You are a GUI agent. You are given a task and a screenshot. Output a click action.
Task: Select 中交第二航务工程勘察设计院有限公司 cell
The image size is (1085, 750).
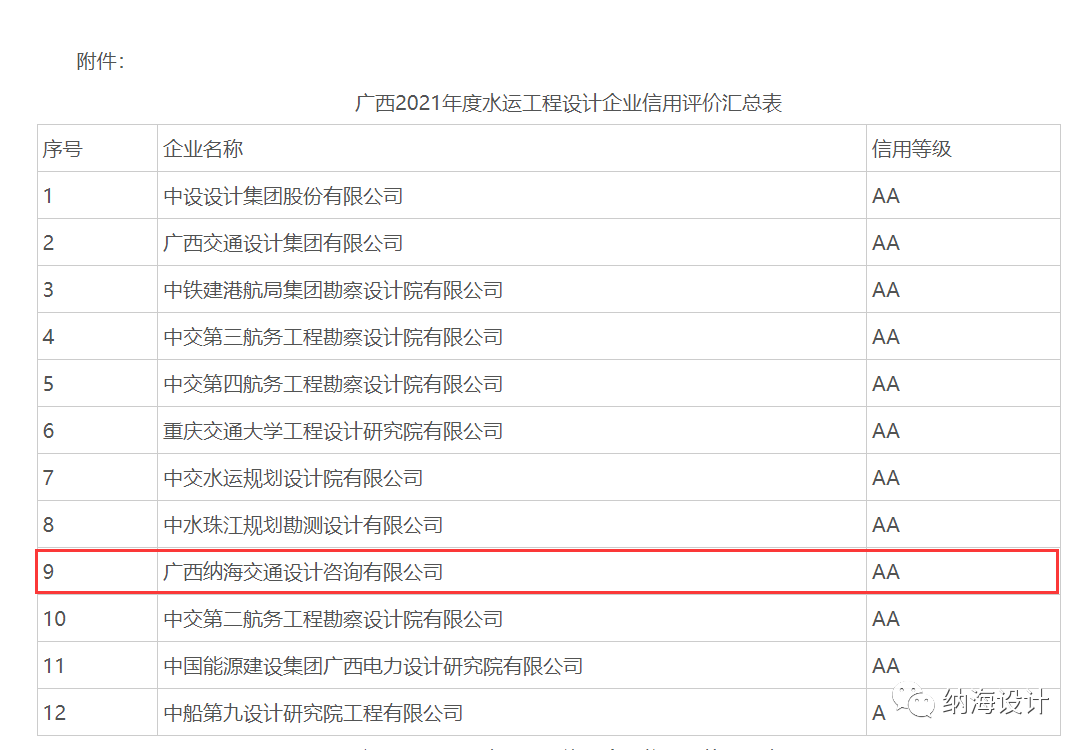coord(333,619)
